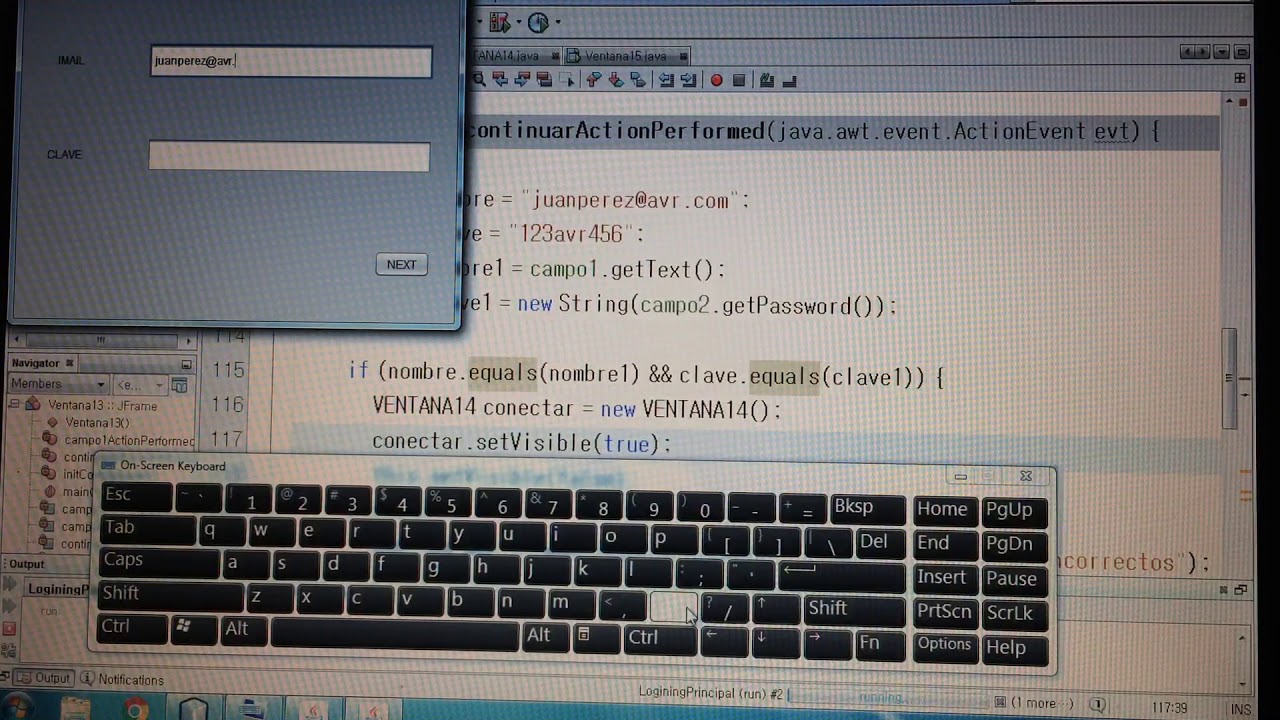Open Chrome from the Windows taskbar
Screen dimensions: 1280x720
136,708
